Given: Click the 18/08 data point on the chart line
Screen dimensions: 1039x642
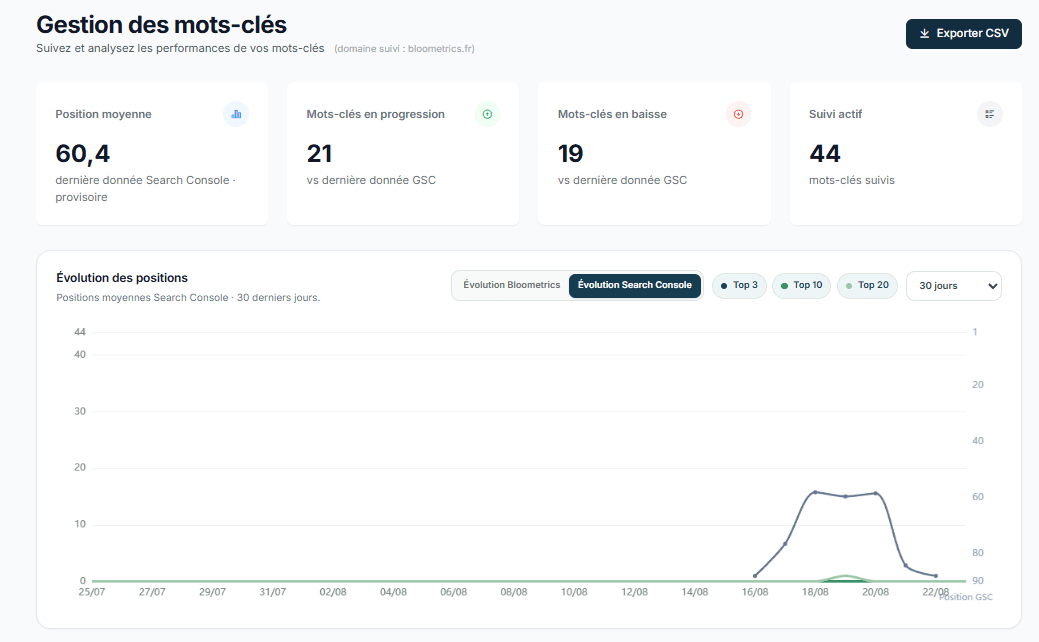Looking at the screenshot, I should (815, 492).
